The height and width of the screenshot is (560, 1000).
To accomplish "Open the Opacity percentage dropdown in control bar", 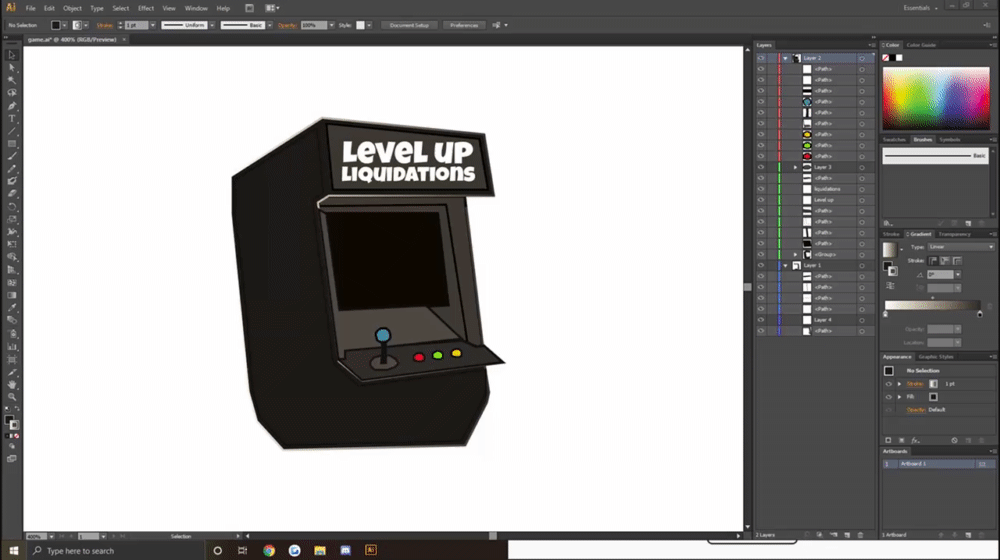I will point(332,26).
